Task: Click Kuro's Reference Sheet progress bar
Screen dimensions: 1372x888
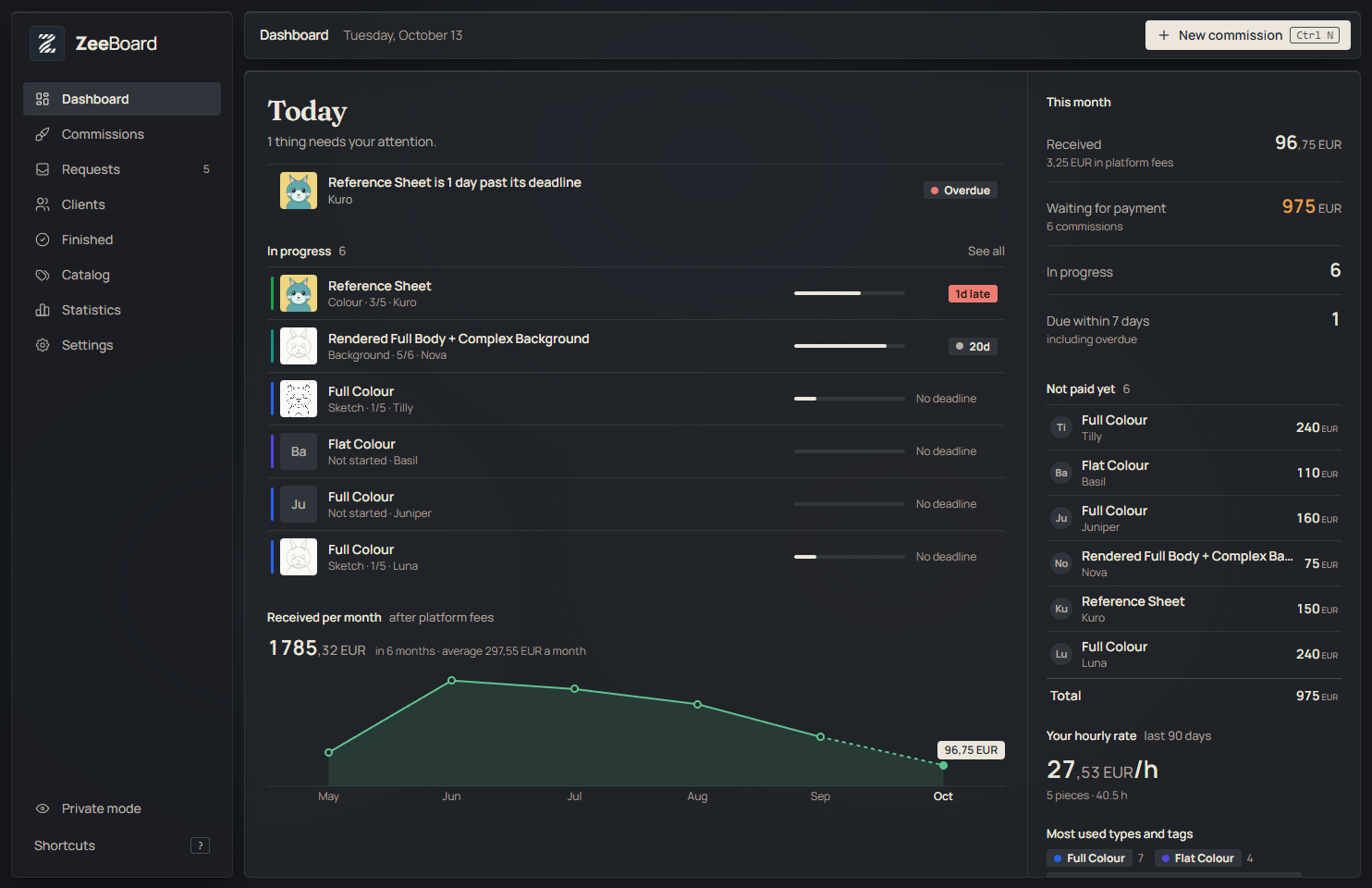Action: pos(850,293)
